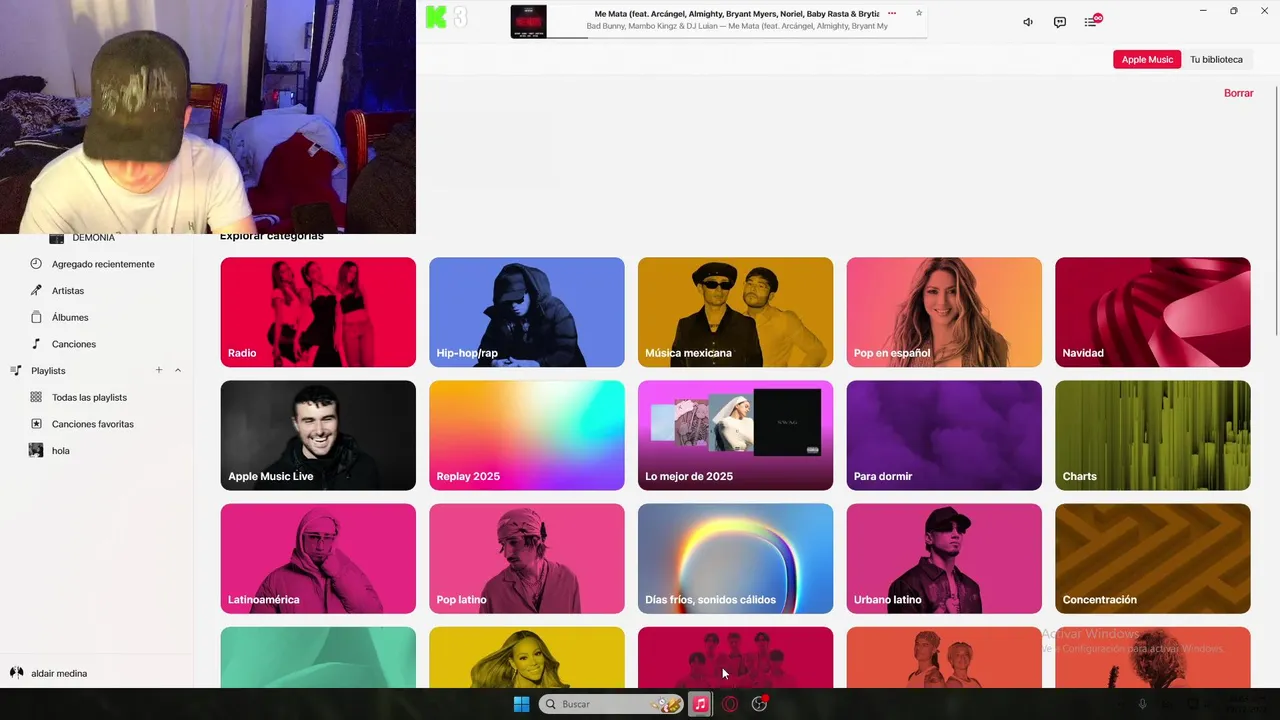The width and height of the screenshot is (1280, 720).
Task: Open the Charts category card
Action: (1153, 435)
